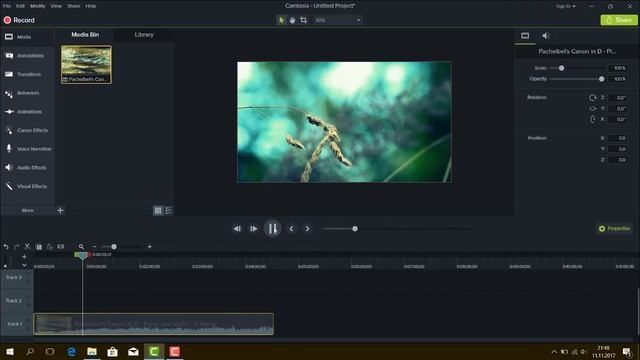Show visual properties tab in properties panel
This screenshot has height=360, width=640.
[525, 36]
